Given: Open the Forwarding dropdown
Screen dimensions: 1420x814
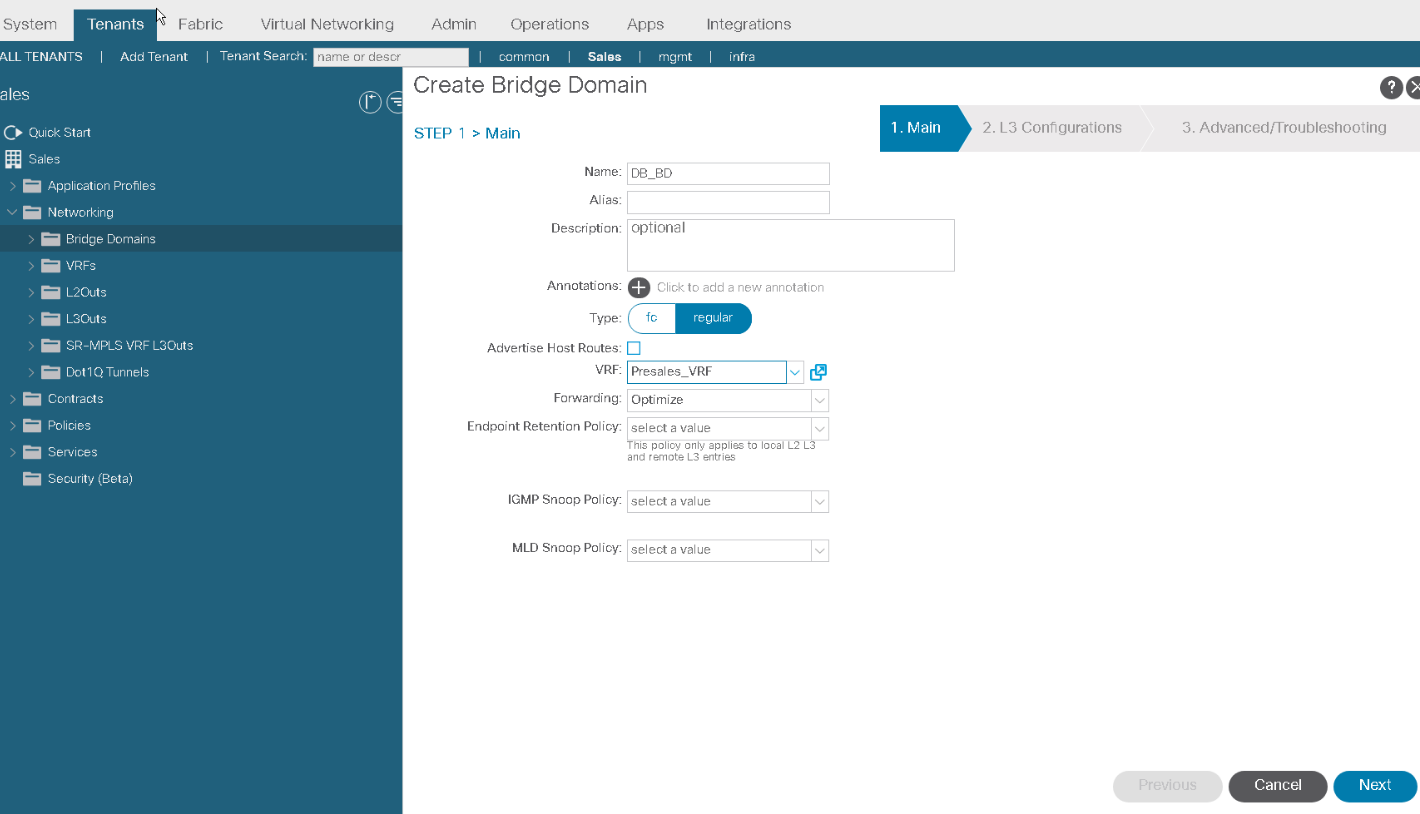Looking at the screenshot, I should [x=819, y=400].
